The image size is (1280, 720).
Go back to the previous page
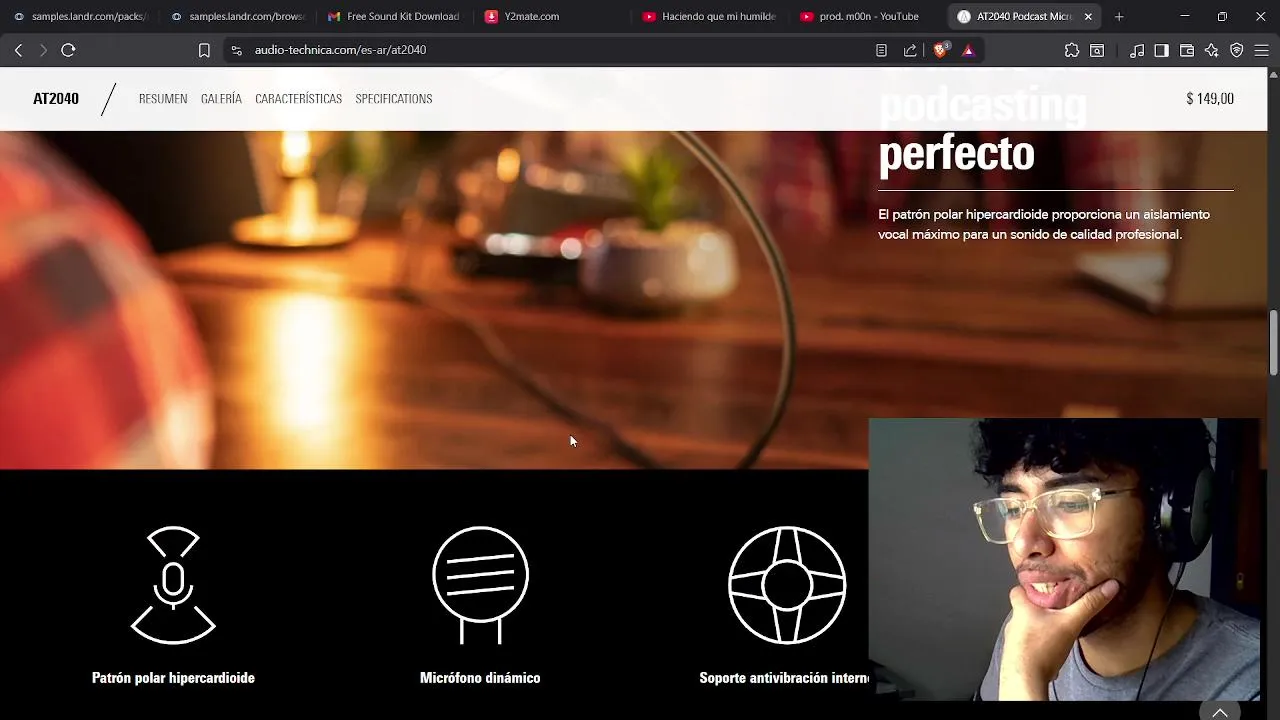click(x=18, y=50)
